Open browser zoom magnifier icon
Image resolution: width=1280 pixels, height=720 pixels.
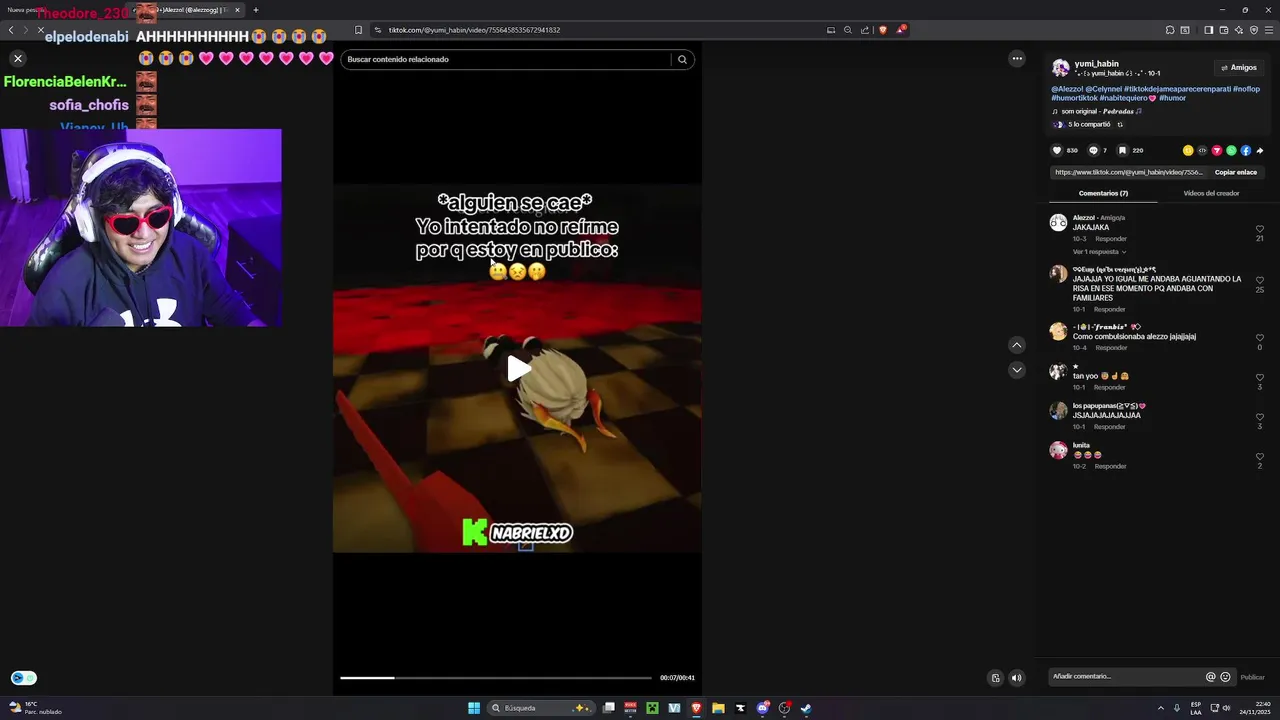[848, 30]
